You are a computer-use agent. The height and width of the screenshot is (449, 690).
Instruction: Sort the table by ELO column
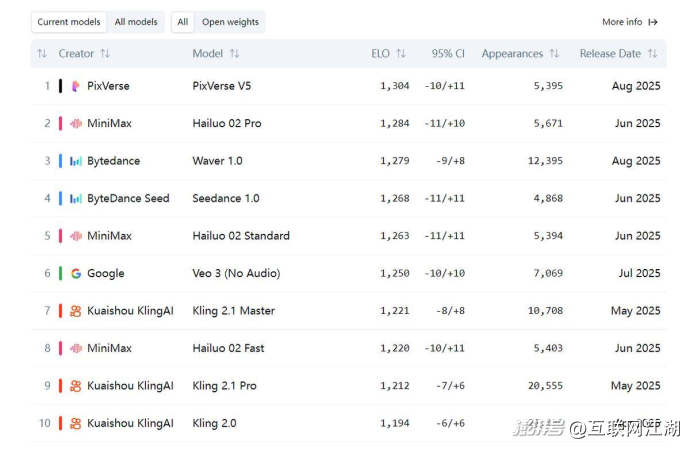pyautogui.click(x=386, y=54)
